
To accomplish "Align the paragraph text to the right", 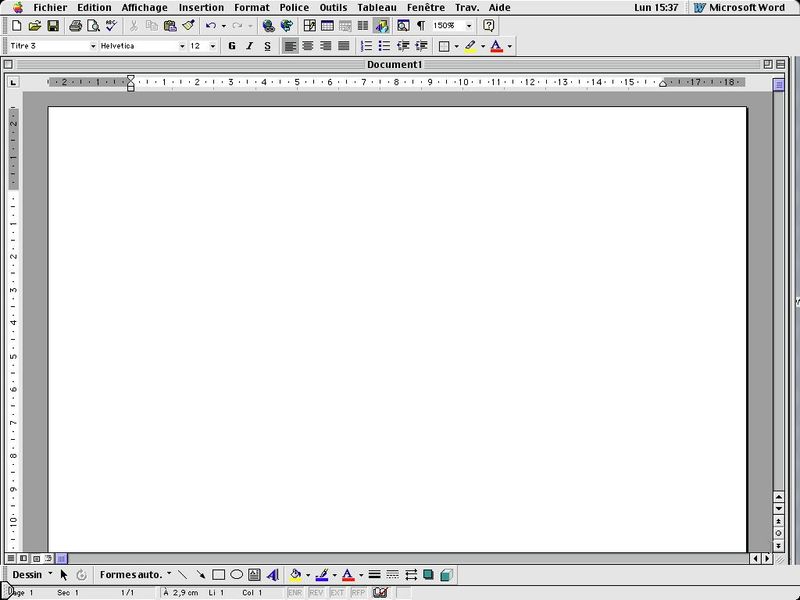I will [326, 46].
